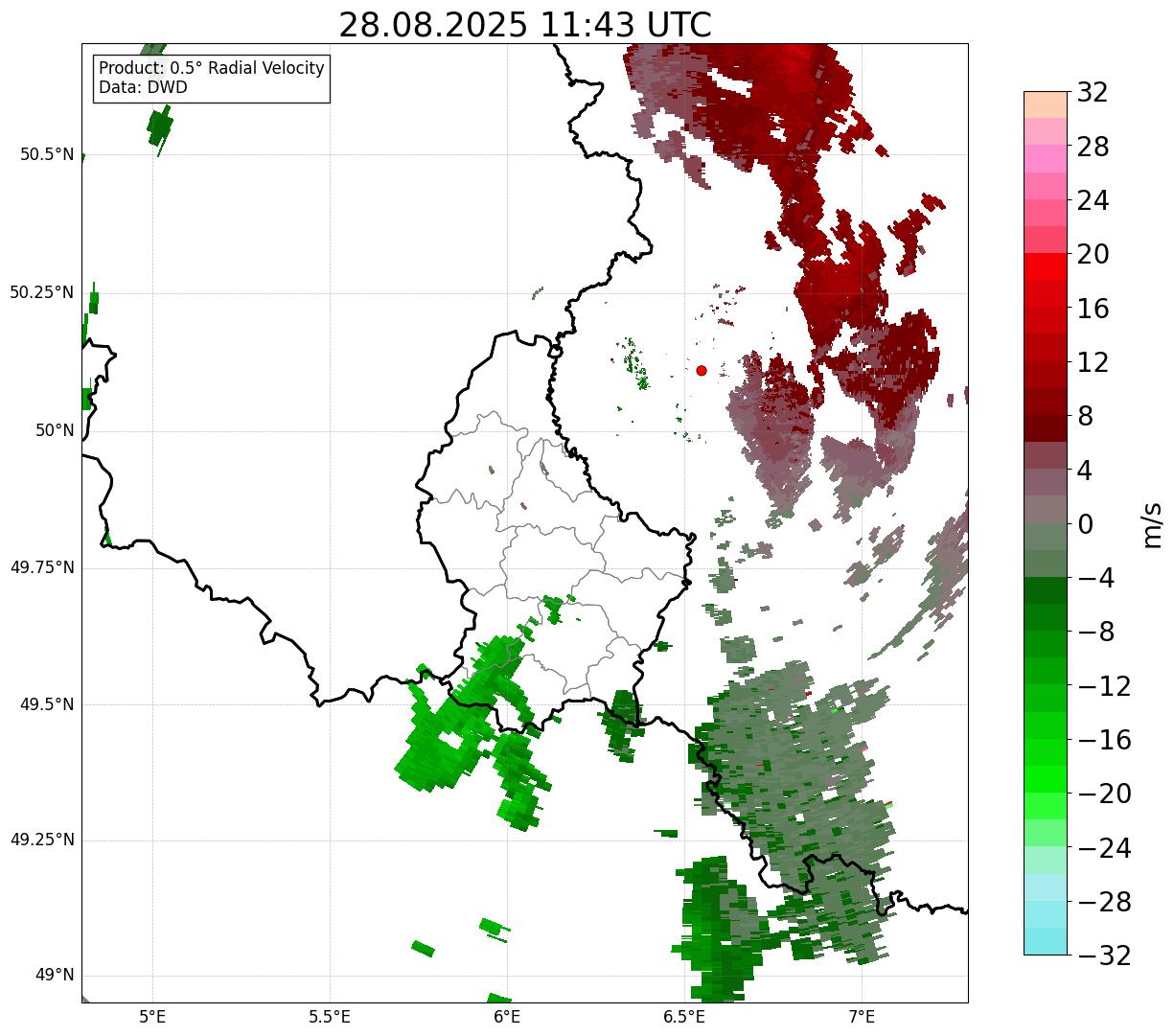
Task: Click the m/s colorbar unit label
Action: 1153,524
